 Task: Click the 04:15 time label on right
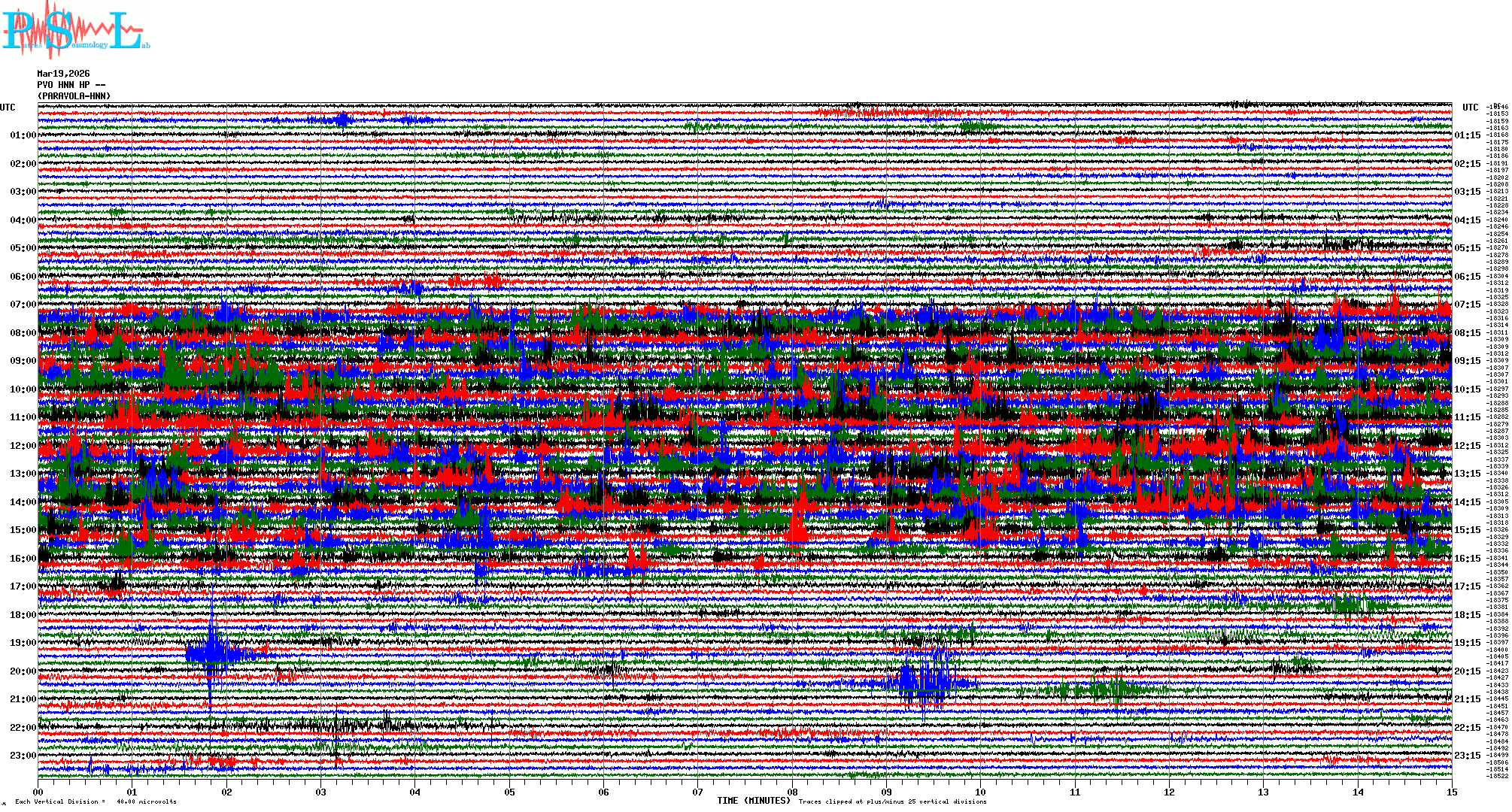click(x=1467, y=220)
